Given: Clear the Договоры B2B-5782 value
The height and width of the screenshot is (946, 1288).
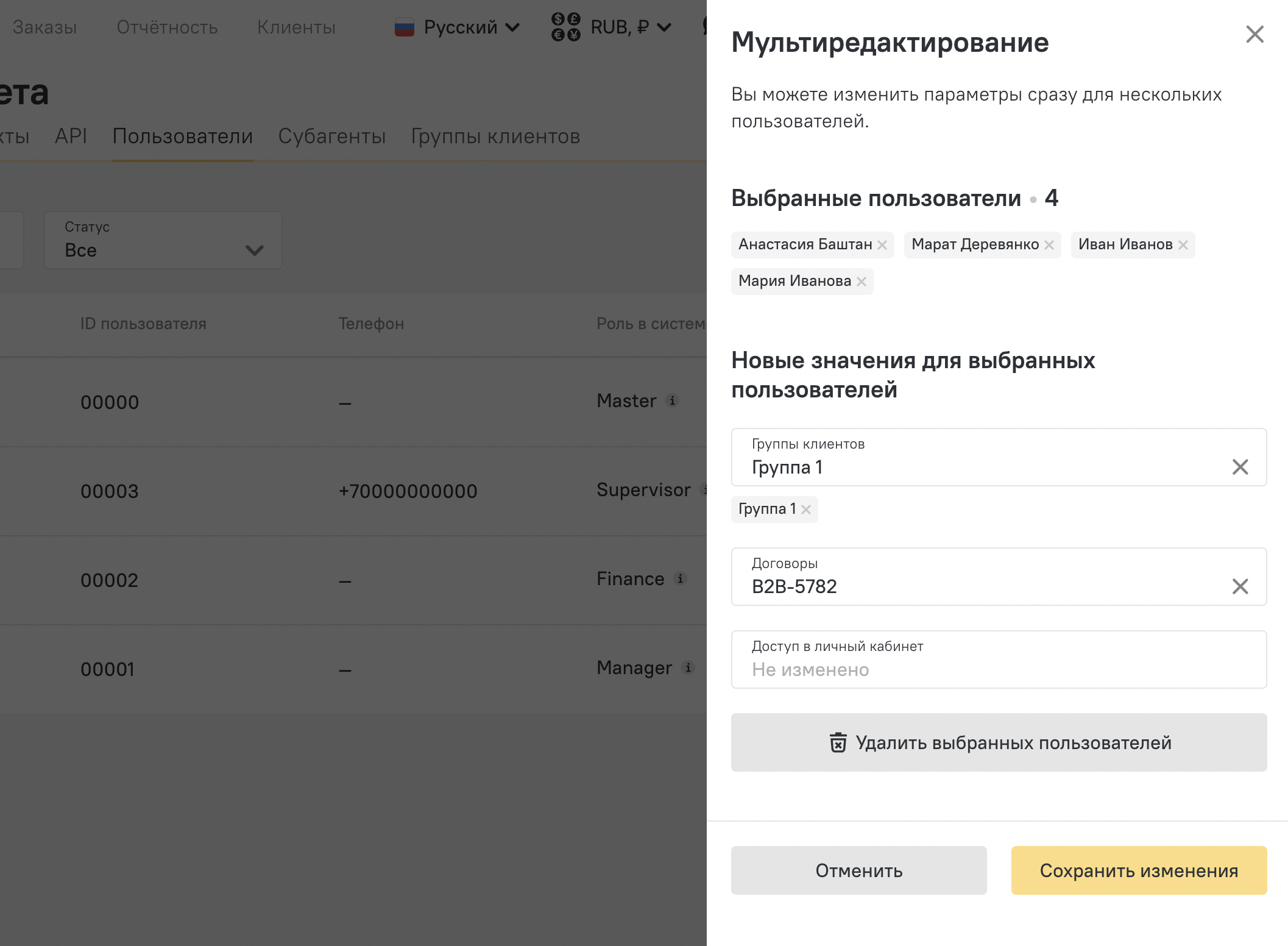Looking at the screenshot, I should 1240,586.
